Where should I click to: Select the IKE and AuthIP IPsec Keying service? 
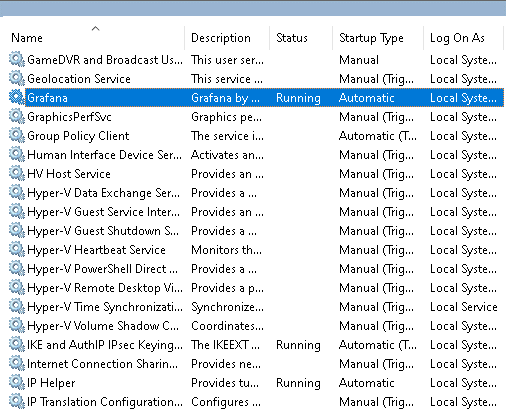(256, 345)
